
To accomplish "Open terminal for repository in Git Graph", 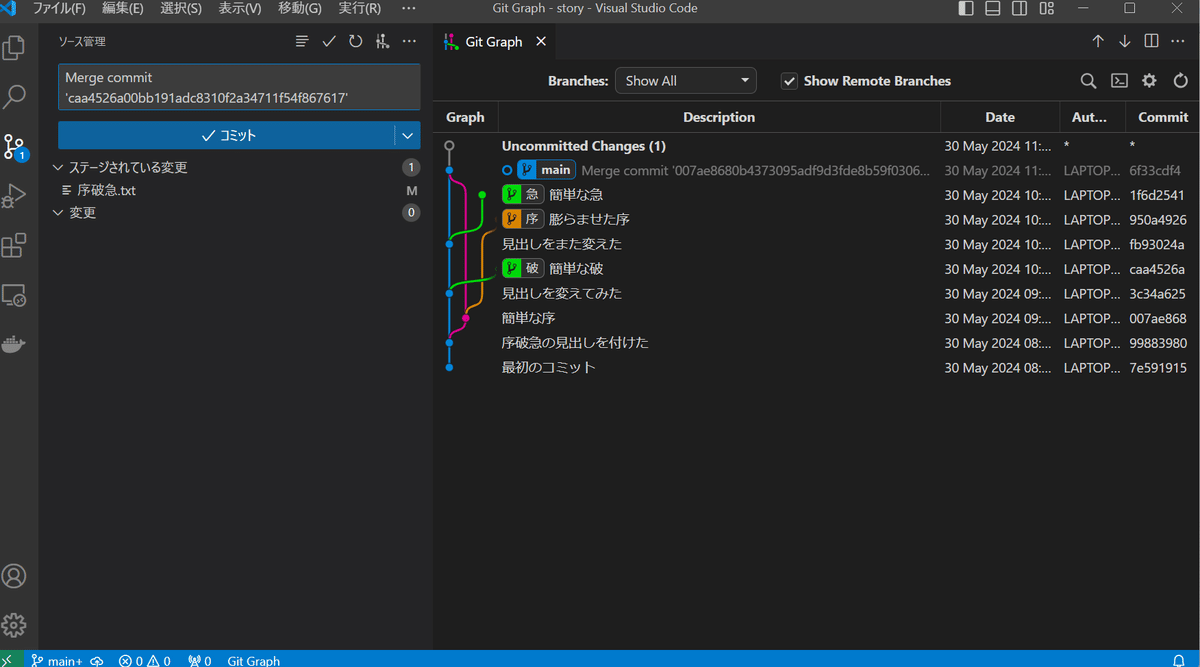I will coord(1120,81).
